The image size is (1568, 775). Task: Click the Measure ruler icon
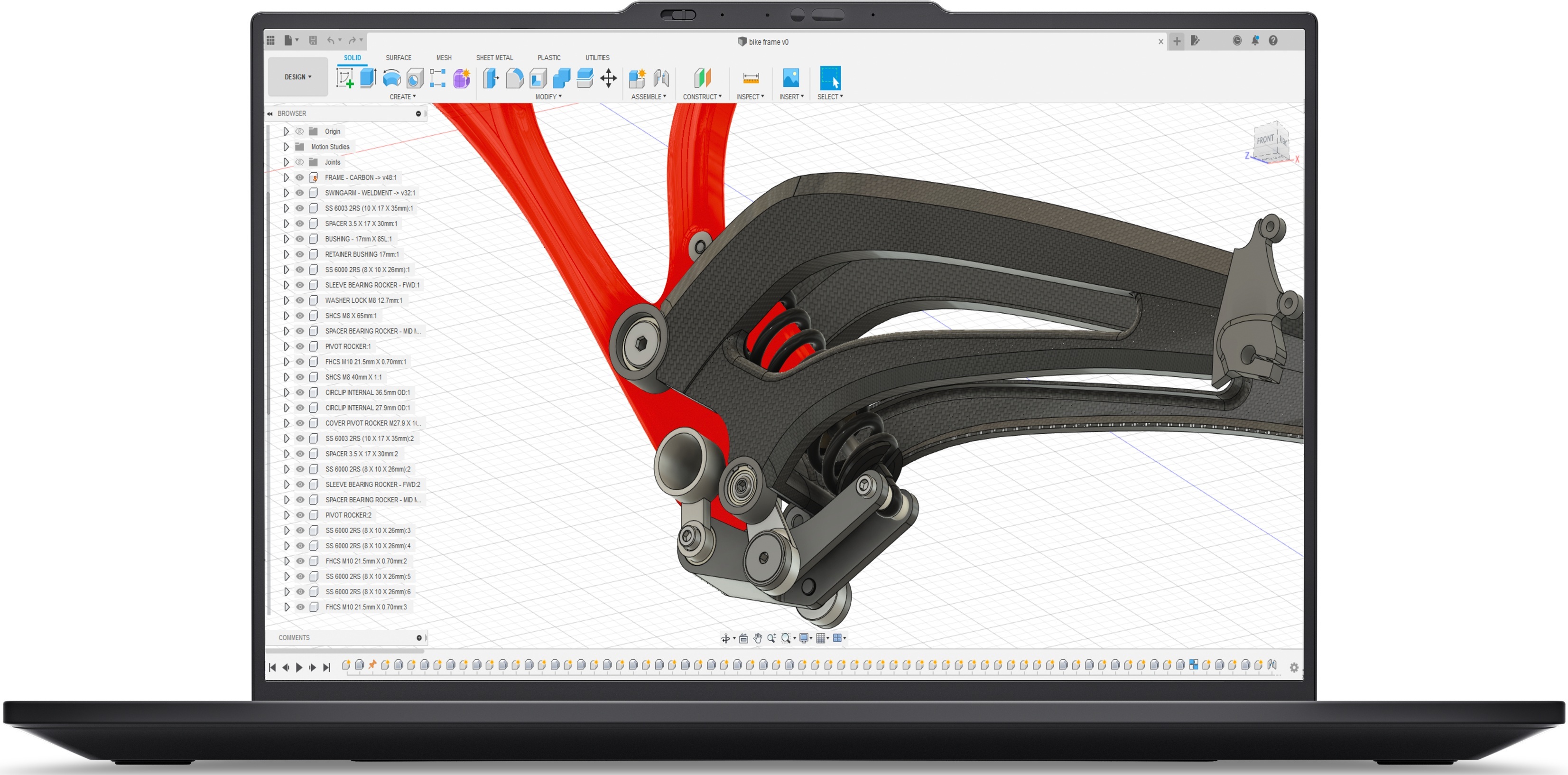(x=751, y=78)
